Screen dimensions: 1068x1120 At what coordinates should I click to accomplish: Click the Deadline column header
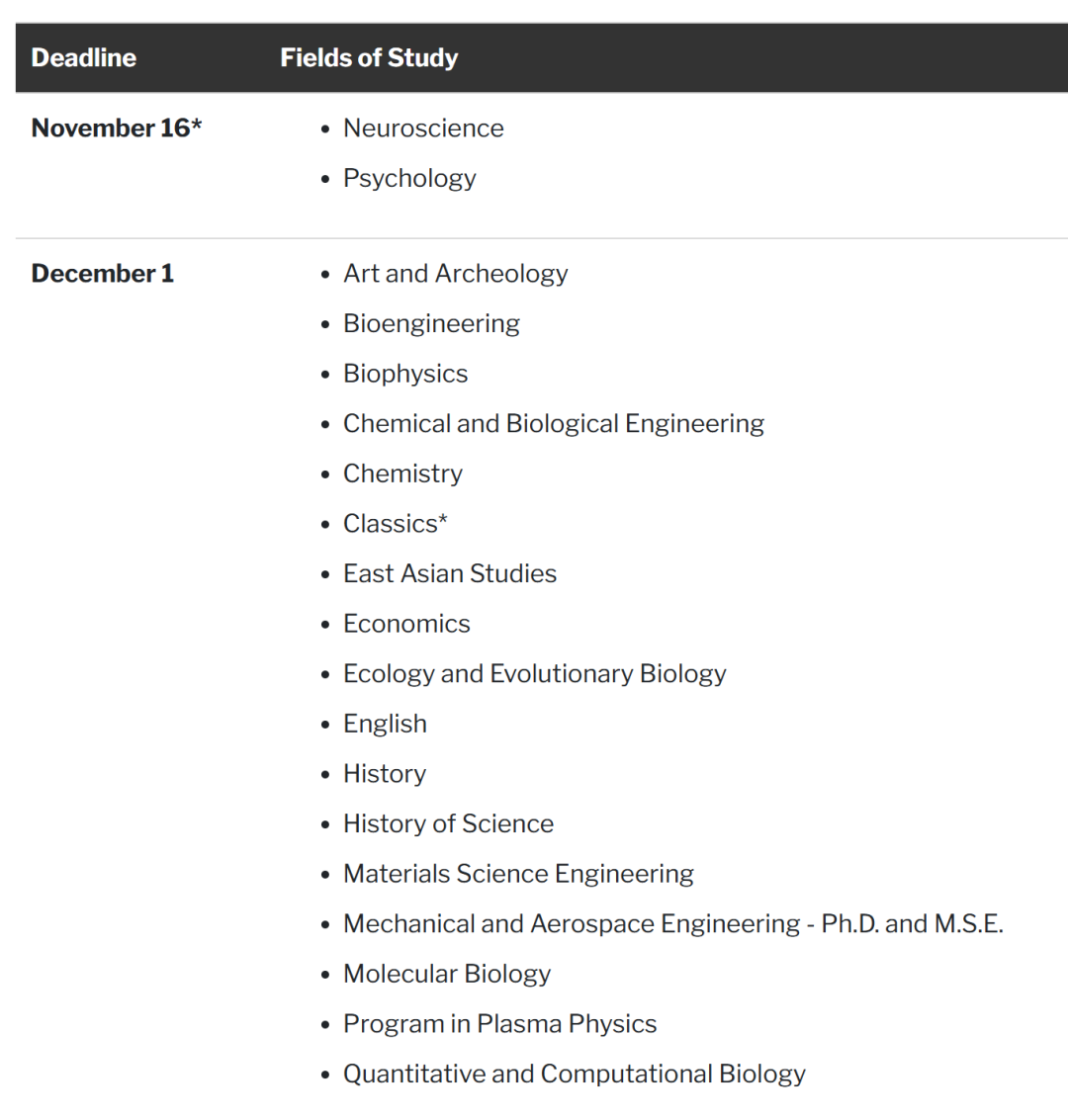84,58
